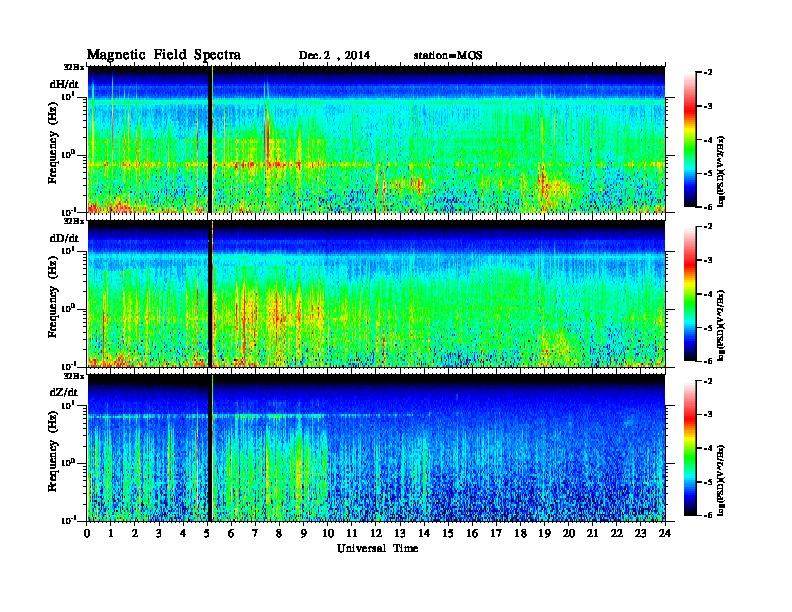Click the log(PSD) units label beside dH/dt color scale

pyautogui.click(x=721, y=172)
